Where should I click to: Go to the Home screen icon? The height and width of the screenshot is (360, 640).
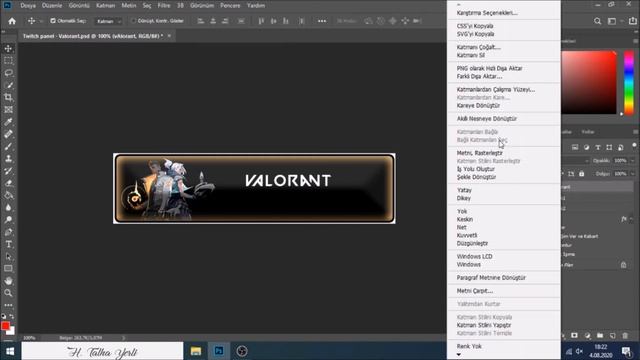(x=12, y=21)
